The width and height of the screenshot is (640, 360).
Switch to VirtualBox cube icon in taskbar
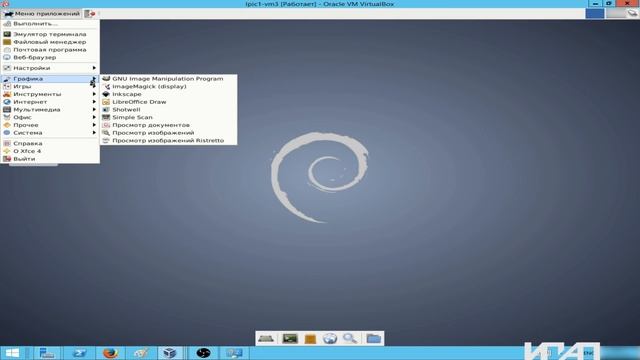169,353
